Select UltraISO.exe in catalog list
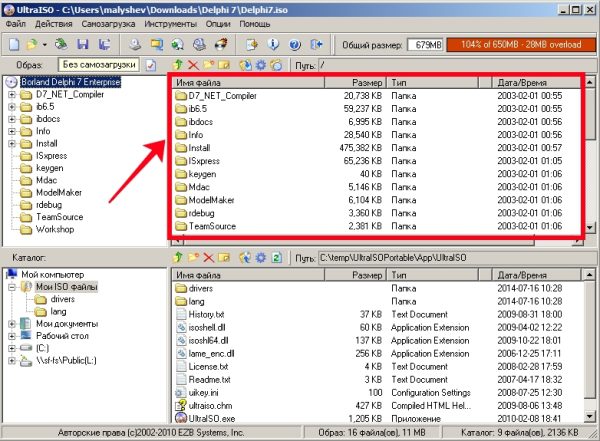The width and height of the screenshot is (600, 441). 212,418
